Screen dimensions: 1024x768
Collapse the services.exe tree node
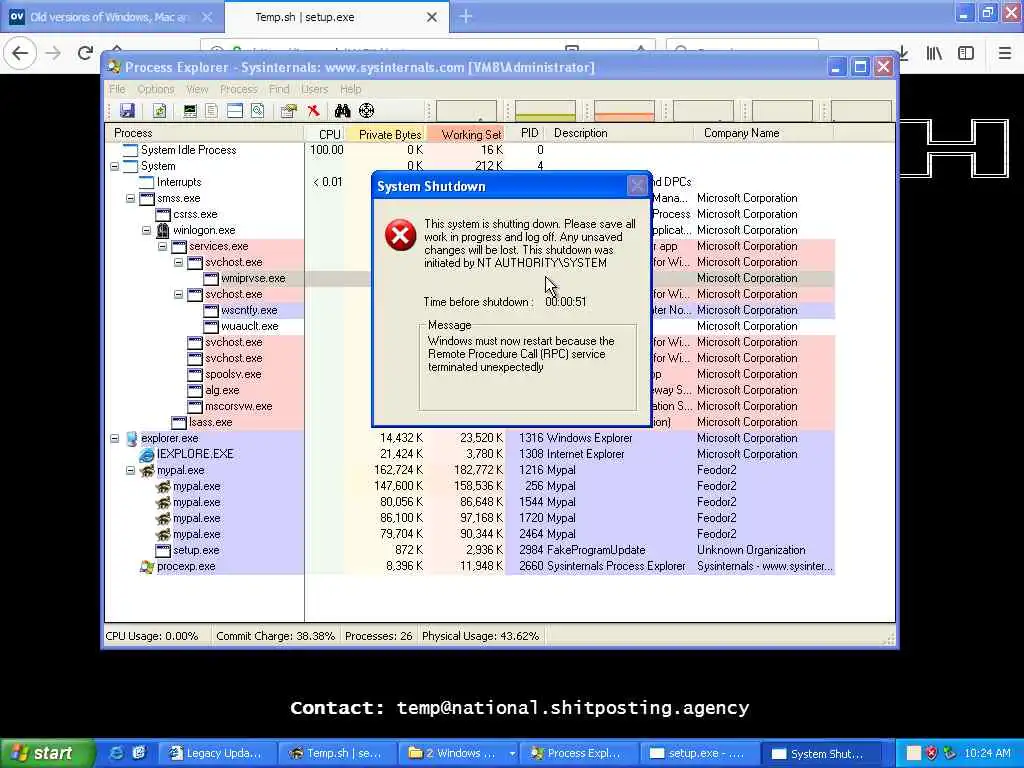[x=163, y=247]
